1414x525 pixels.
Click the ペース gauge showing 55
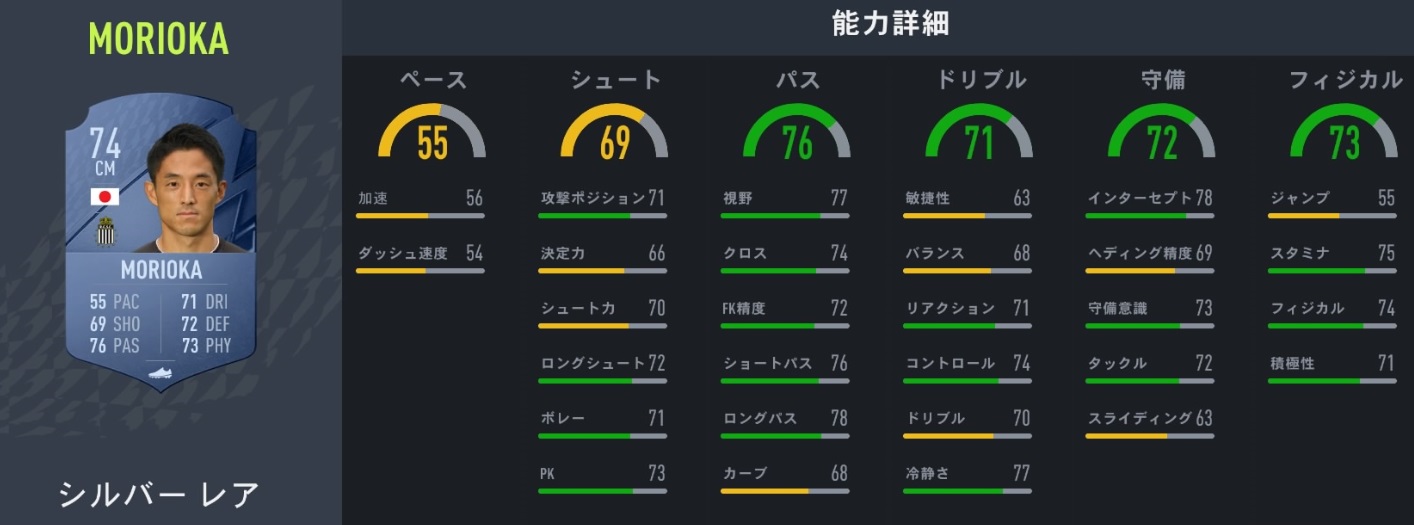pos(432,134)
